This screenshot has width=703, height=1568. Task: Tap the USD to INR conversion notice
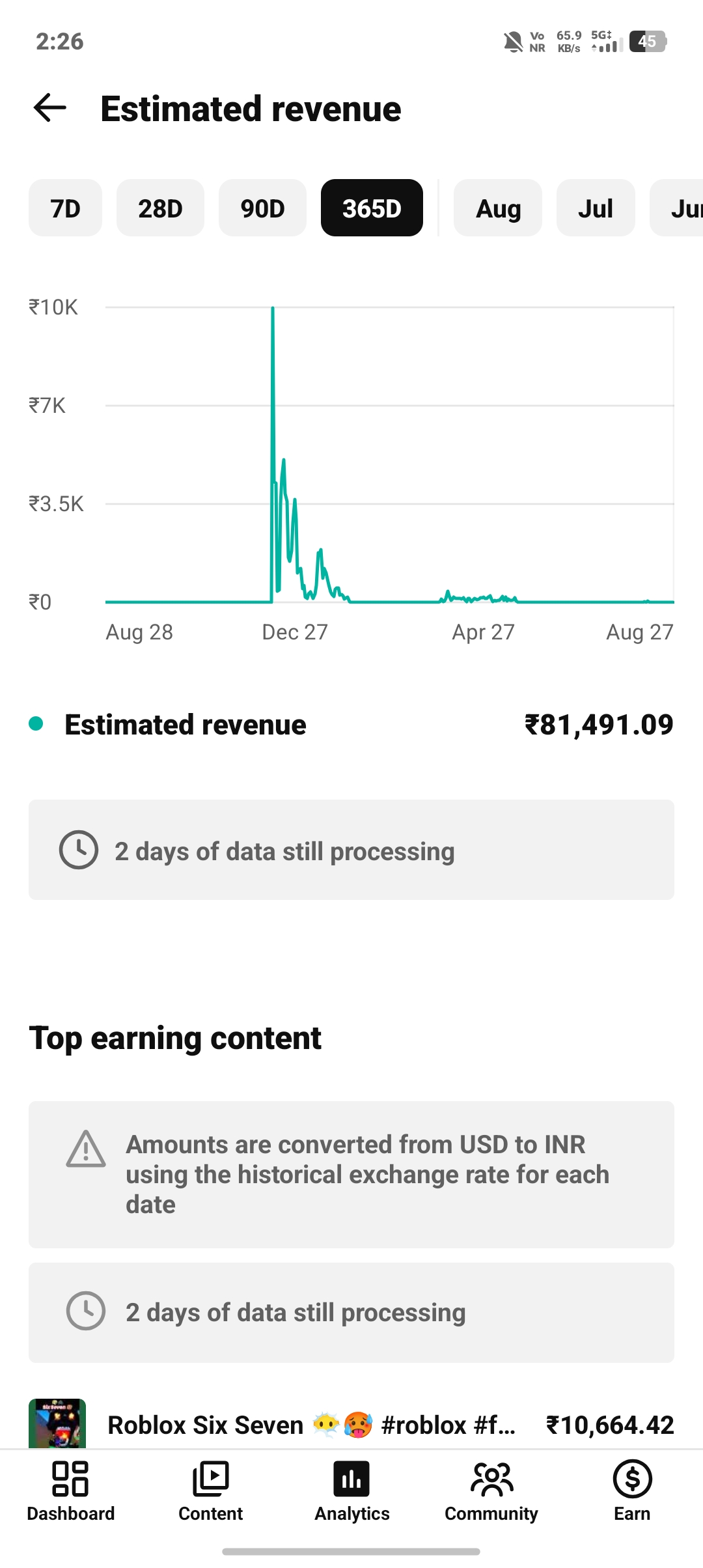click(x=351, y=1175)
